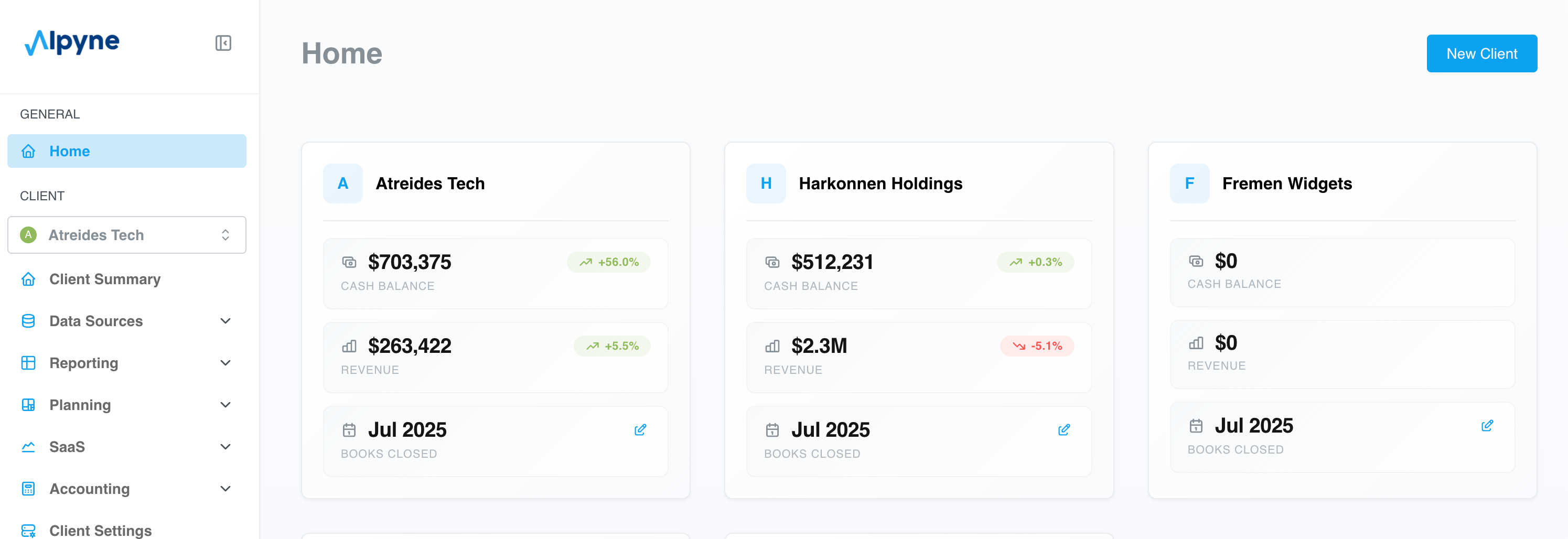Click the New Client button
This screenshot has width=1568, height=539.
[x=1481, y=53]
